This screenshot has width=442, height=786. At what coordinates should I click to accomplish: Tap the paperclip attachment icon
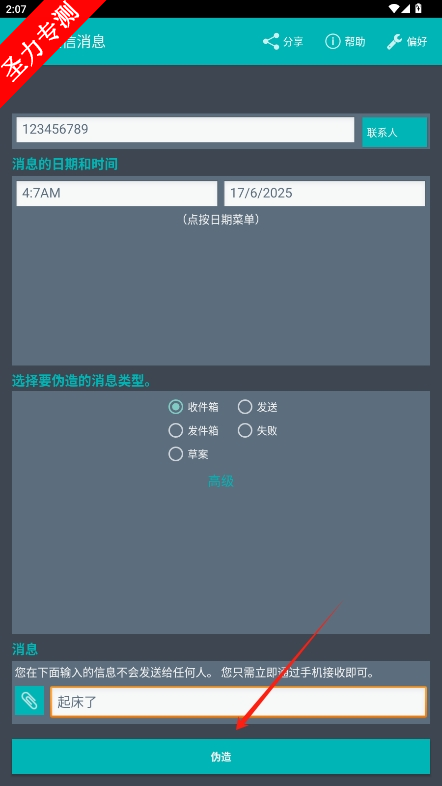coord(30,701)
